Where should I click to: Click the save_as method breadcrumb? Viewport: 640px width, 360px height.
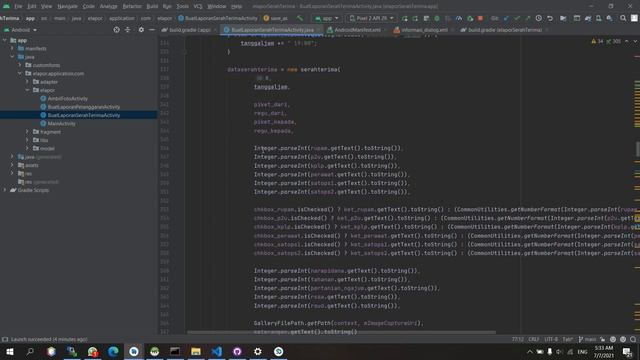pos(276,18)
